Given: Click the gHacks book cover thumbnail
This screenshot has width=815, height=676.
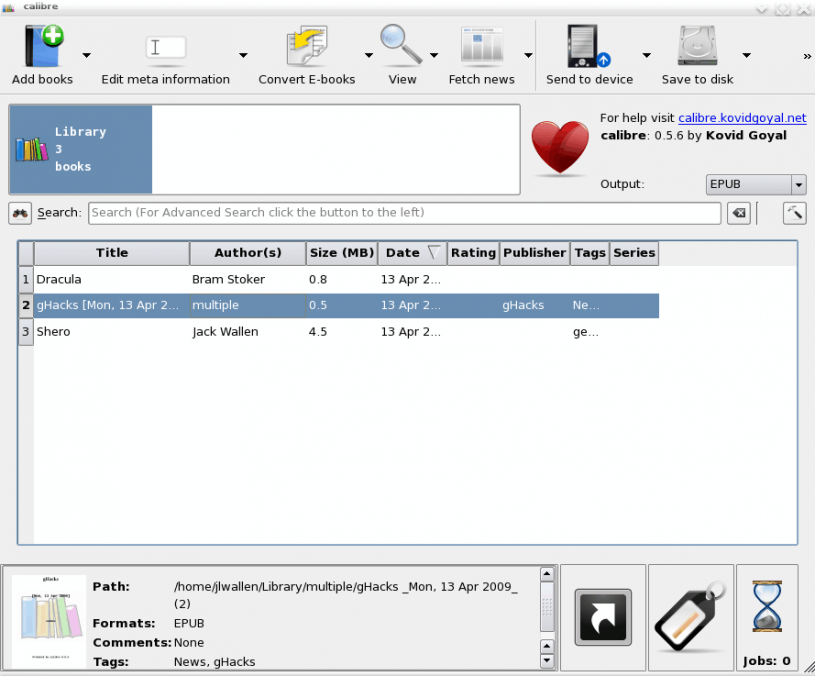Looking at the screenshot, I should coord(49,621).
